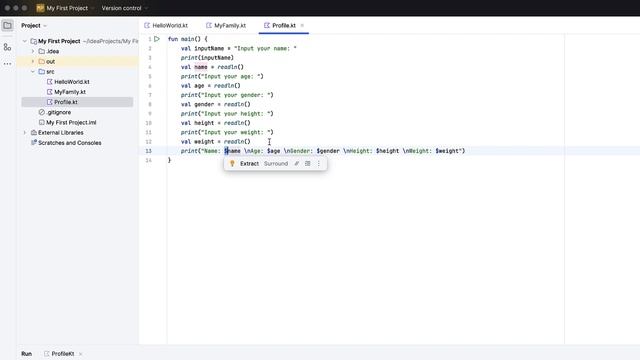
Task: Click 'val inputName' declaration on line 2
Action: 202,48
